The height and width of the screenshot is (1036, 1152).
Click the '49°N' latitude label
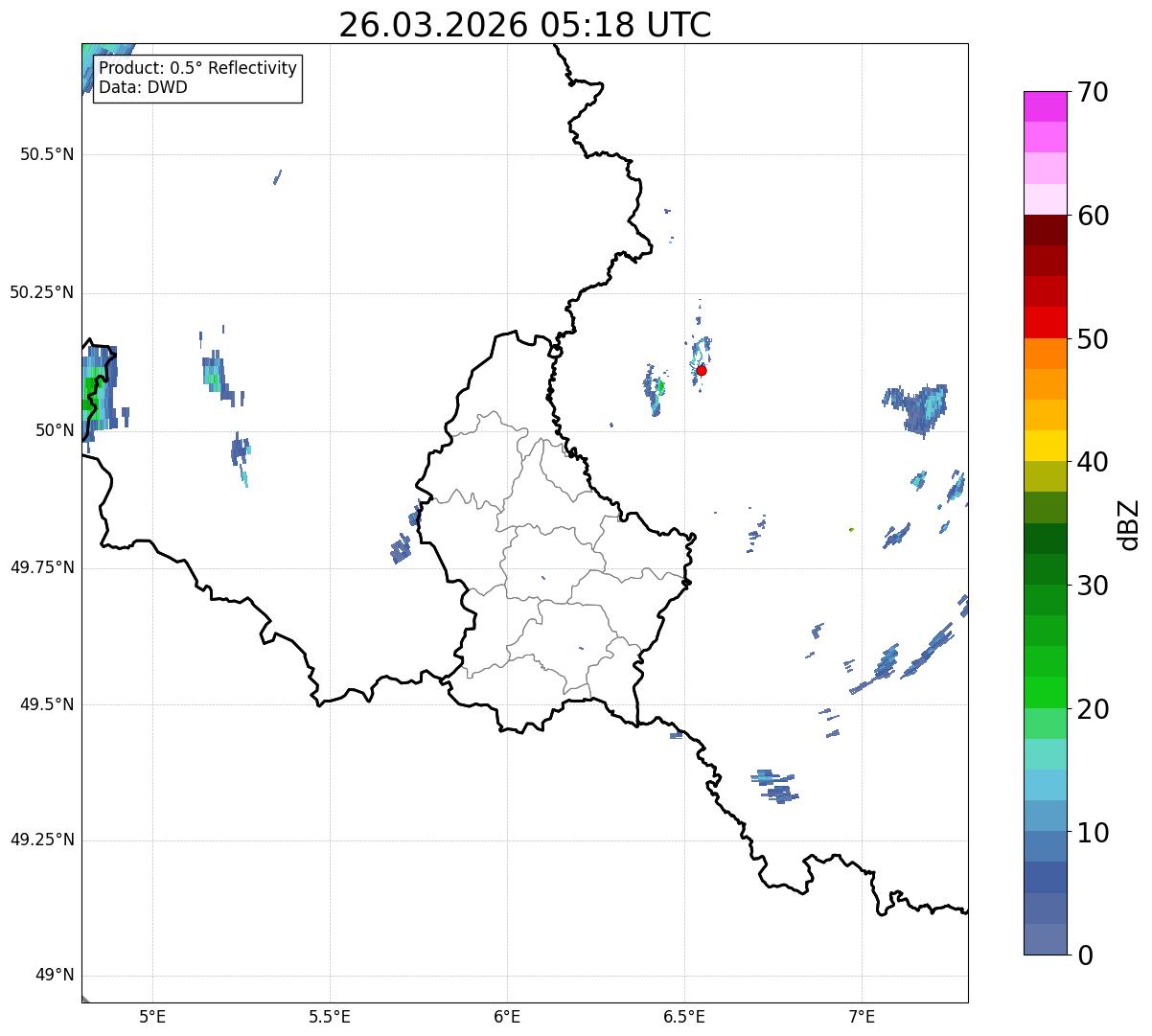coord(55,976)
